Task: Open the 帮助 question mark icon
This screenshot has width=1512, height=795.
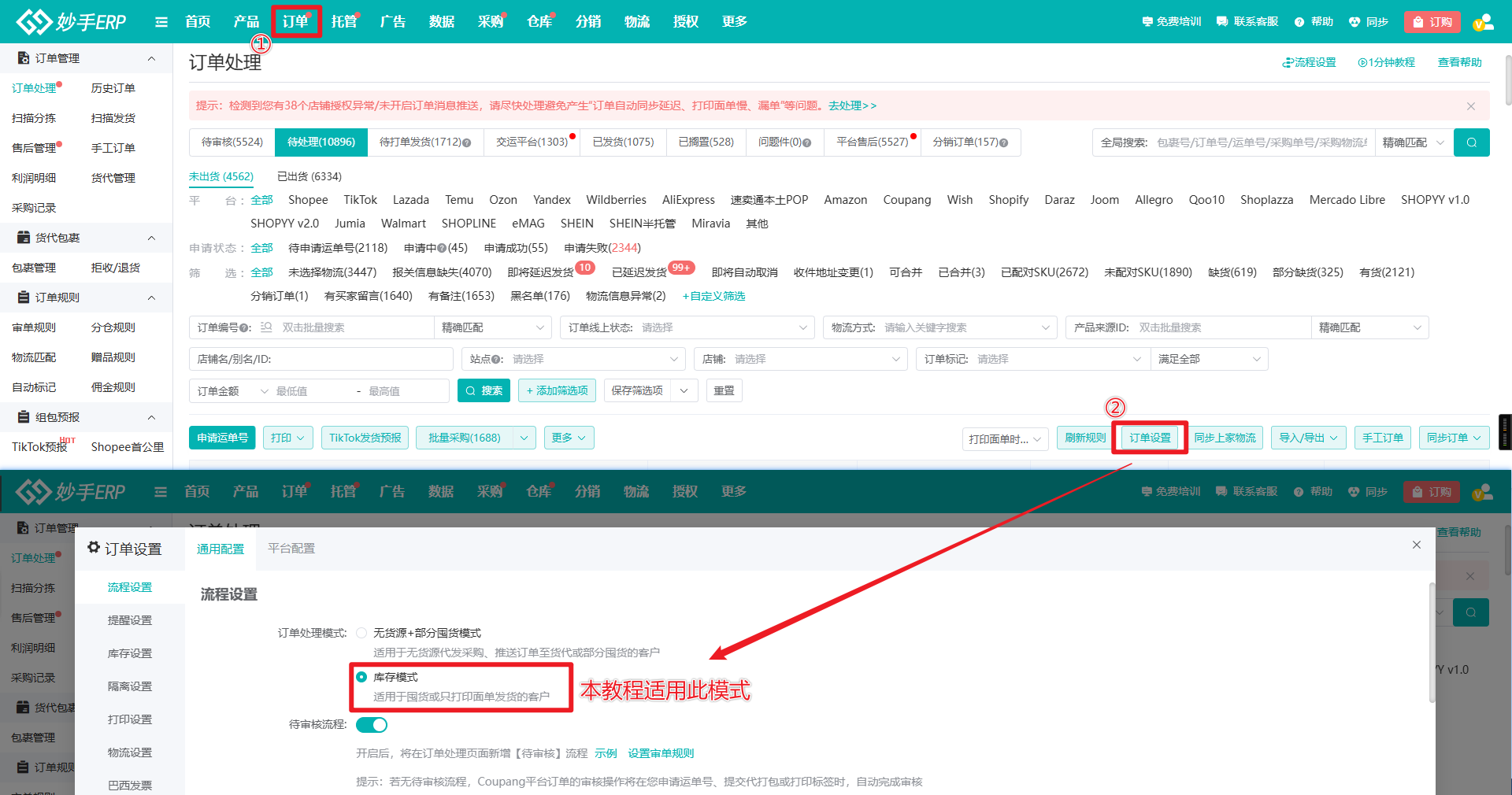Action: pos(1299,21)
